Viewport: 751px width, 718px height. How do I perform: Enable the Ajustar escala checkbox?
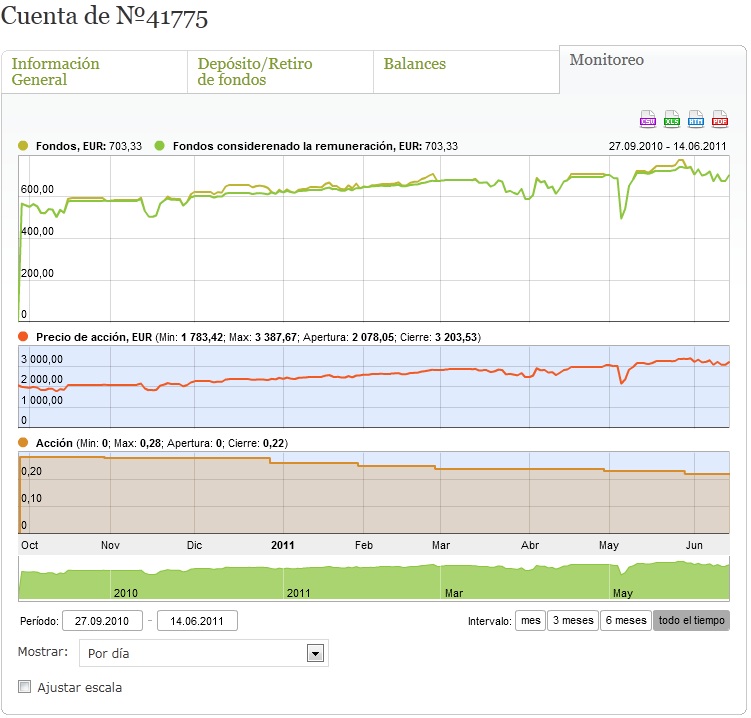[x=24, y=686]
